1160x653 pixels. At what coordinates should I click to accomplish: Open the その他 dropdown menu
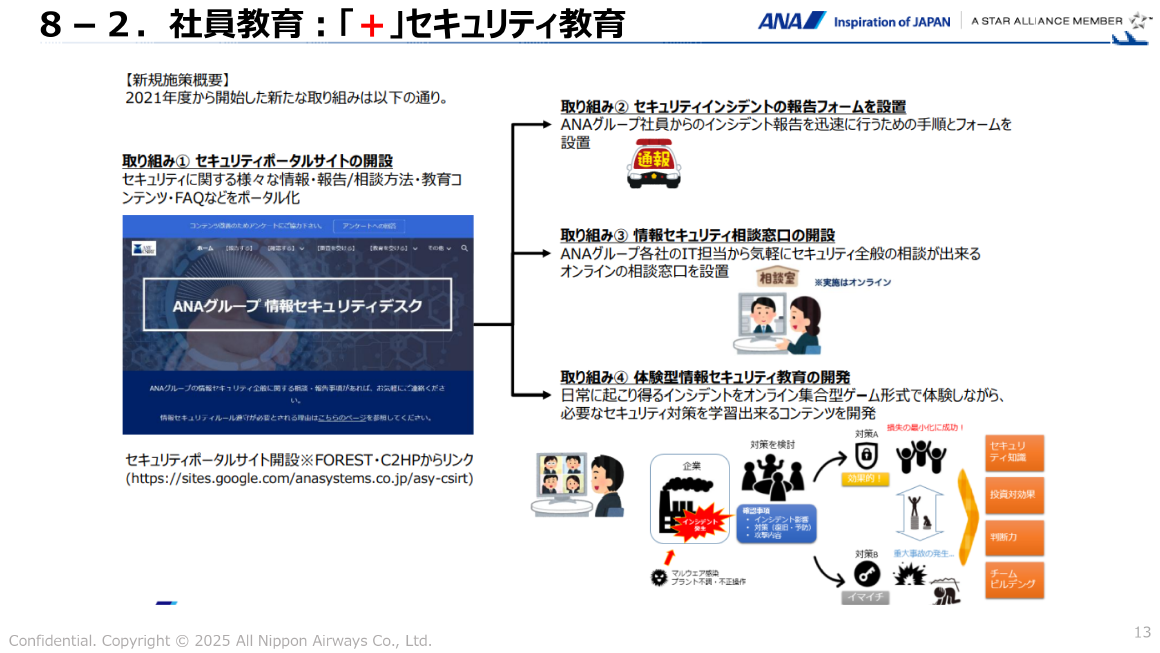[x=438, y=249]
